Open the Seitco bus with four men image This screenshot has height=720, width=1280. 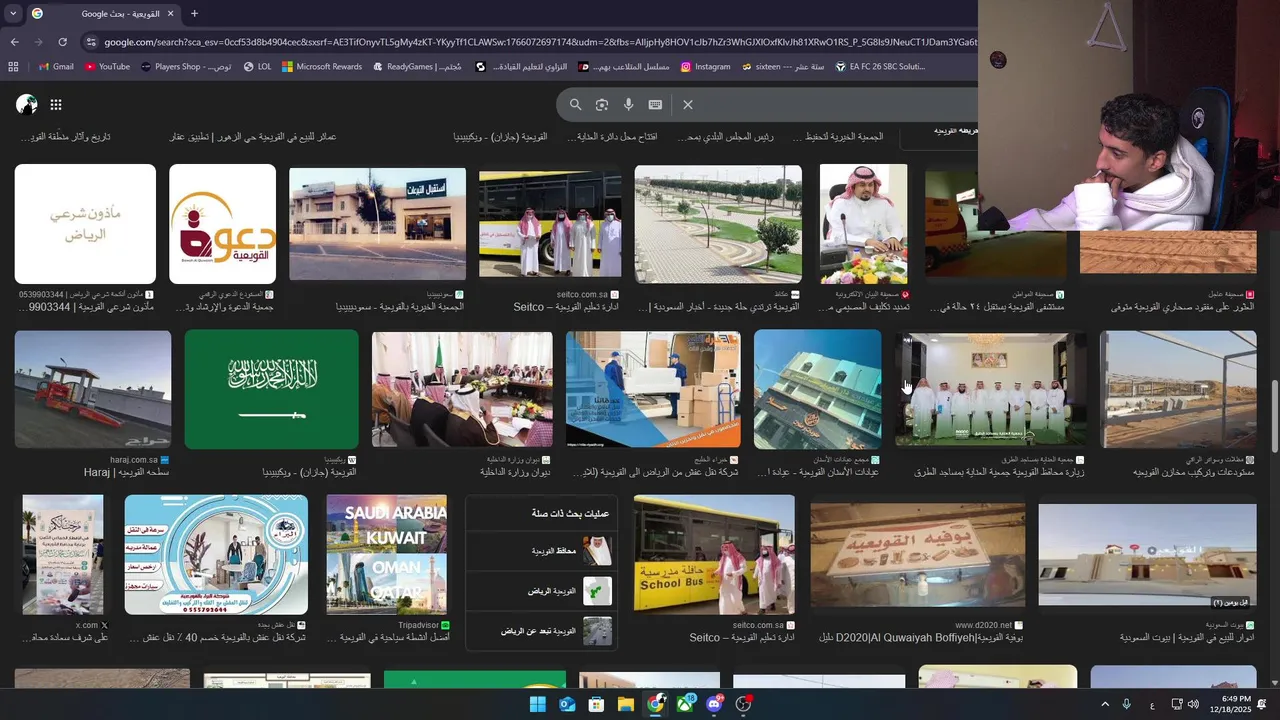click(550, 224)
